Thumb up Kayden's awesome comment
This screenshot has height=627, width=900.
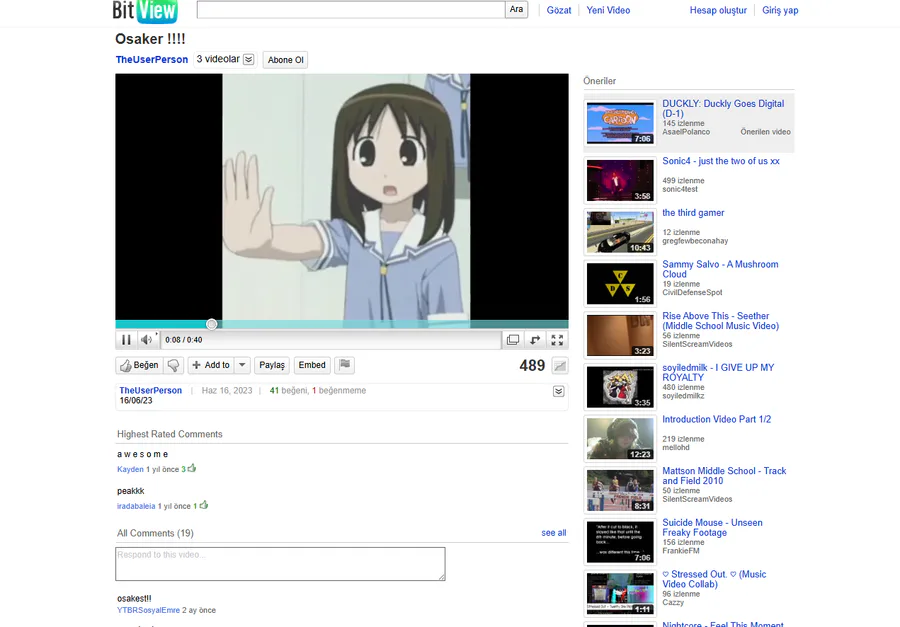pos(192,469)
